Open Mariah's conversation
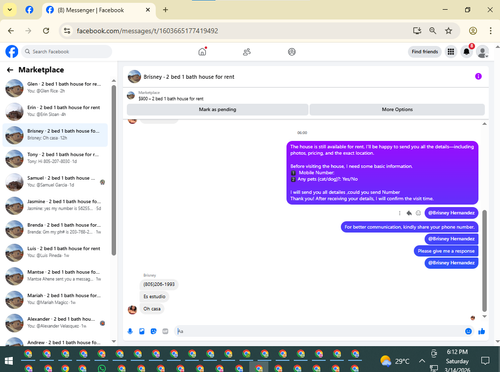 tap(55, 299)
